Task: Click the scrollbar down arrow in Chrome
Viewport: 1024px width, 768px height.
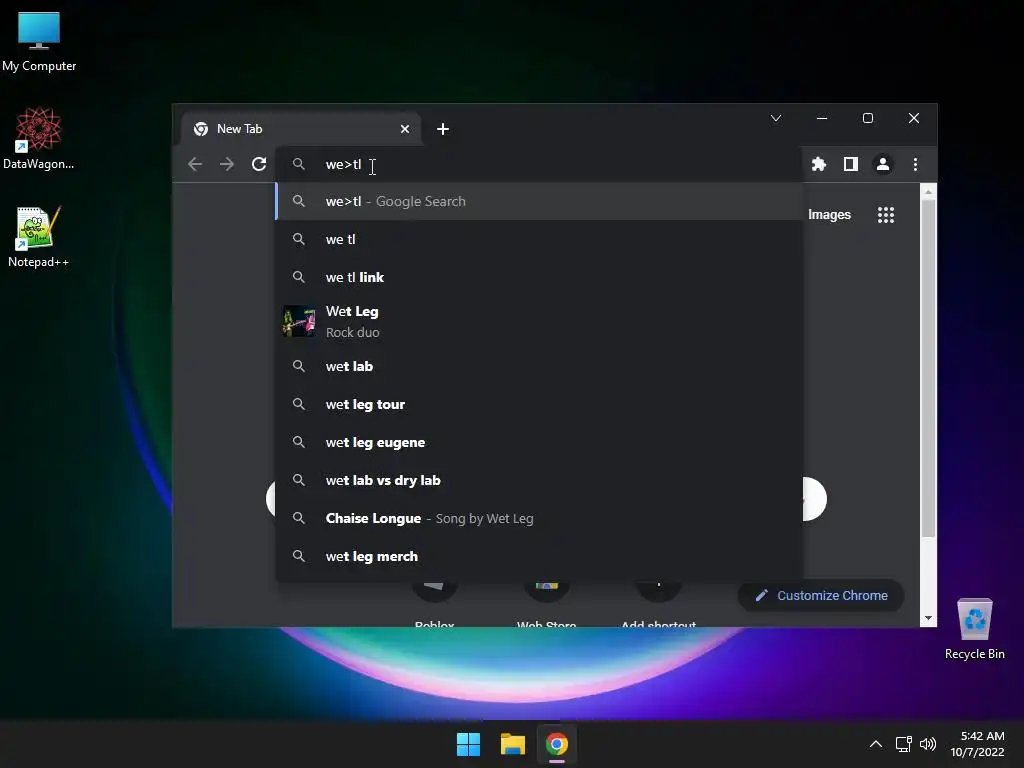Action: [928, 618]
